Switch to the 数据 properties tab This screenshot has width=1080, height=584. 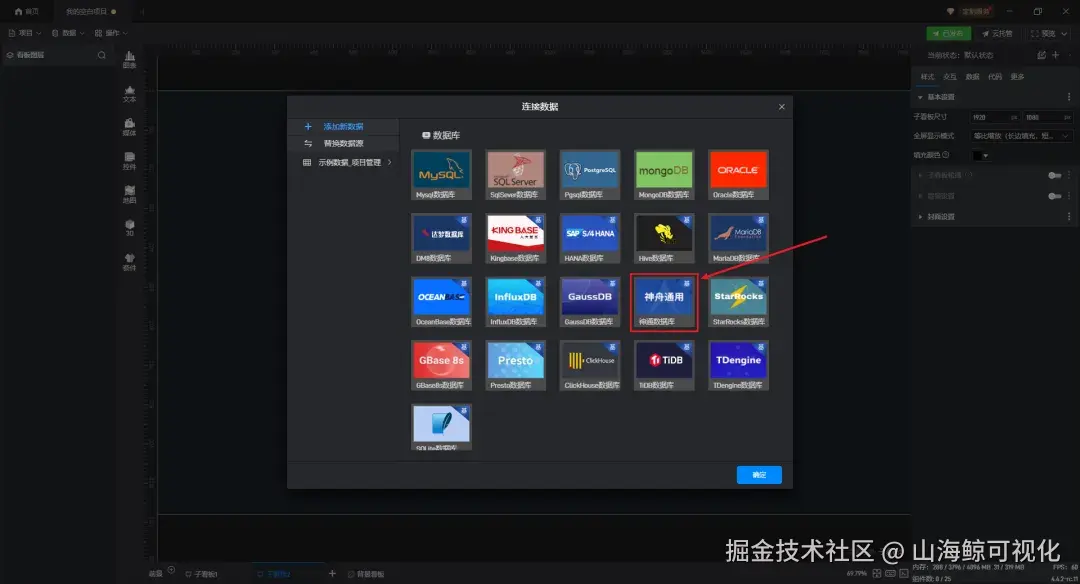[x=973, y=77]
